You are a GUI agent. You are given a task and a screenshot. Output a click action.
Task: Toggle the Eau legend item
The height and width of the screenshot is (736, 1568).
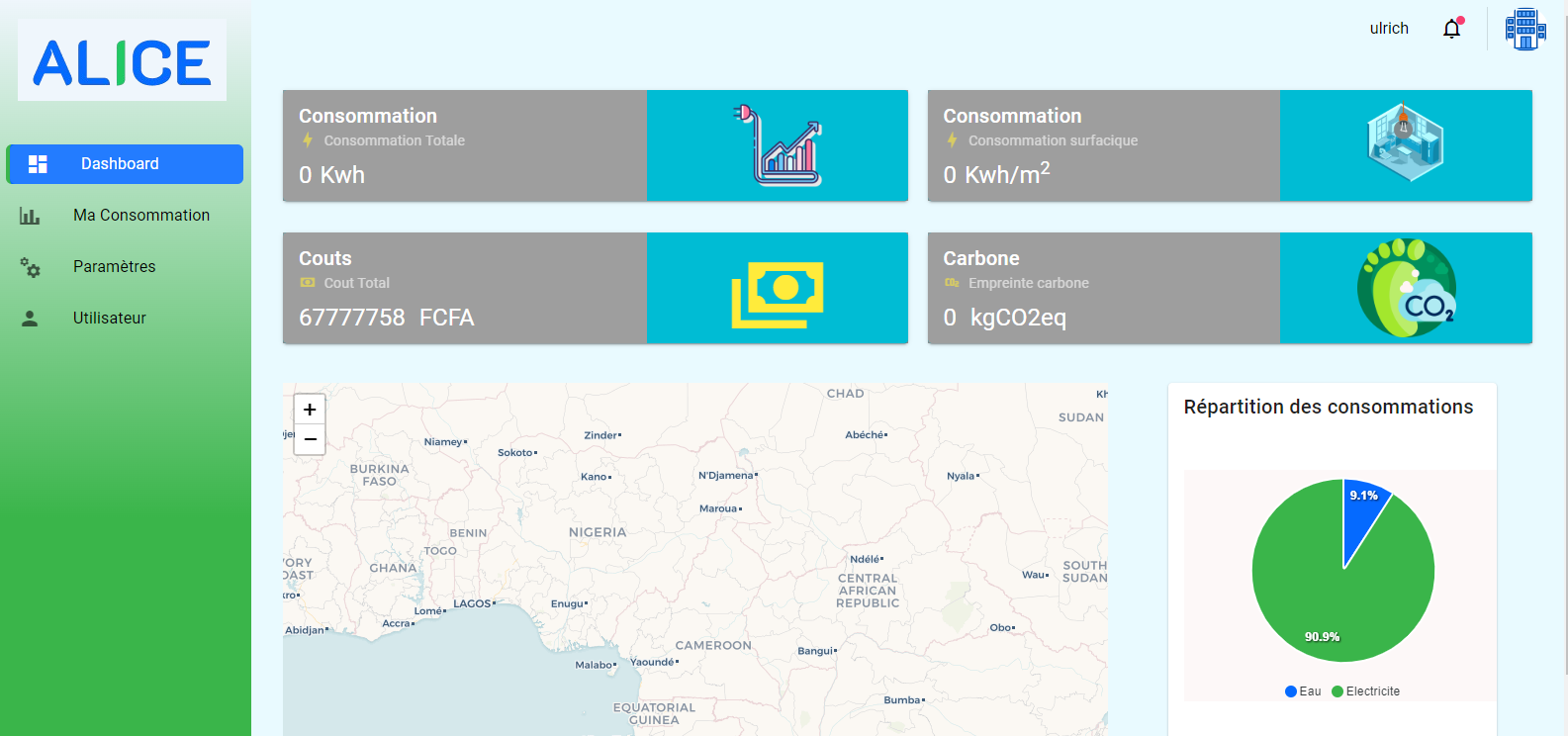(x=1303, y=691)
